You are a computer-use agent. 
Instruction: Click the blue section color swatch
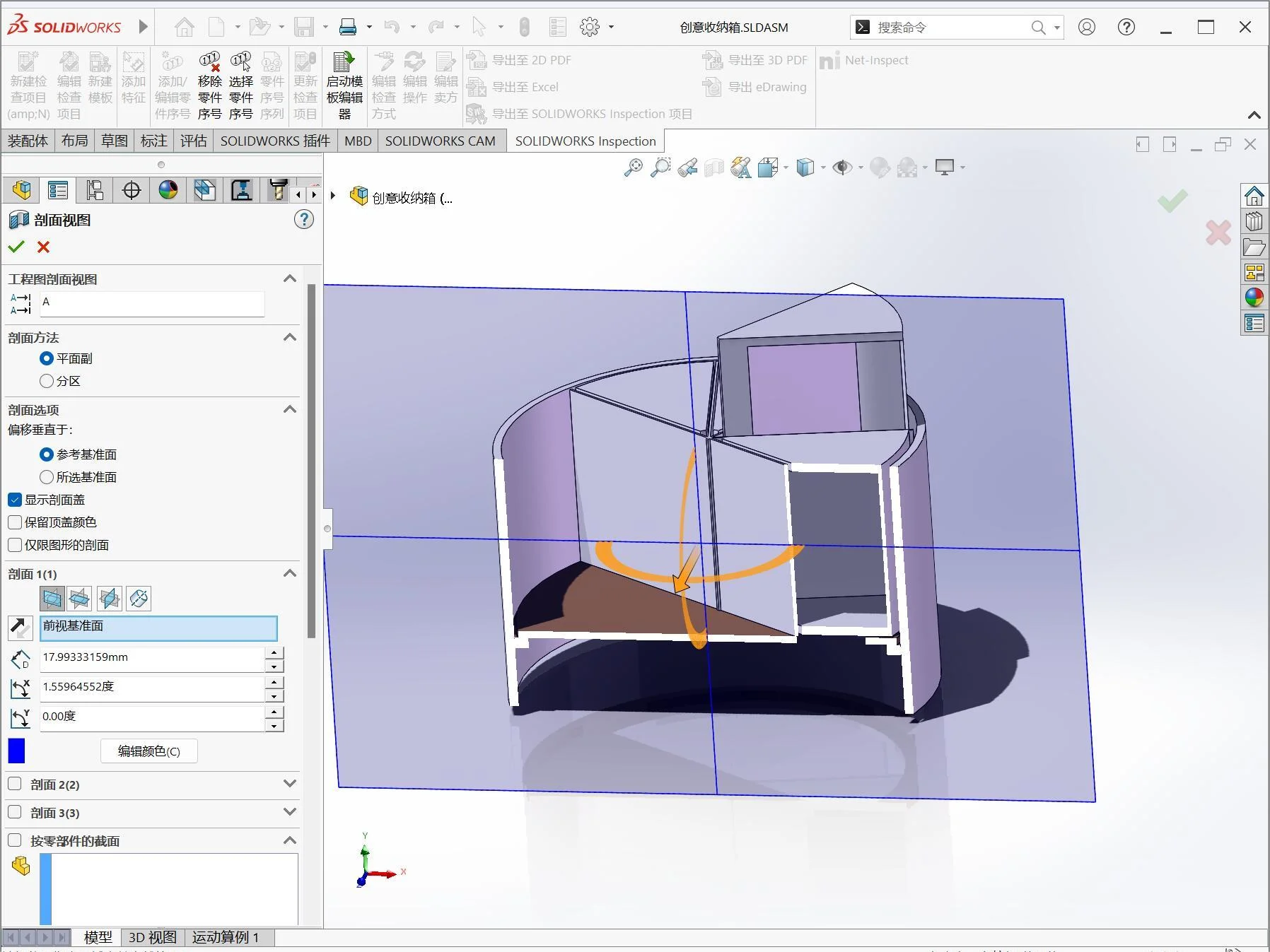click(x=16, y=751)
